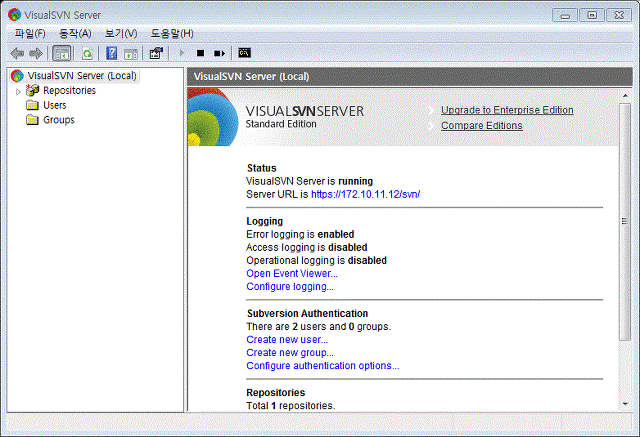Screen dimensions: 640x437
Task: Select Repositories in the tree
Action: click(x=69, y=90)
